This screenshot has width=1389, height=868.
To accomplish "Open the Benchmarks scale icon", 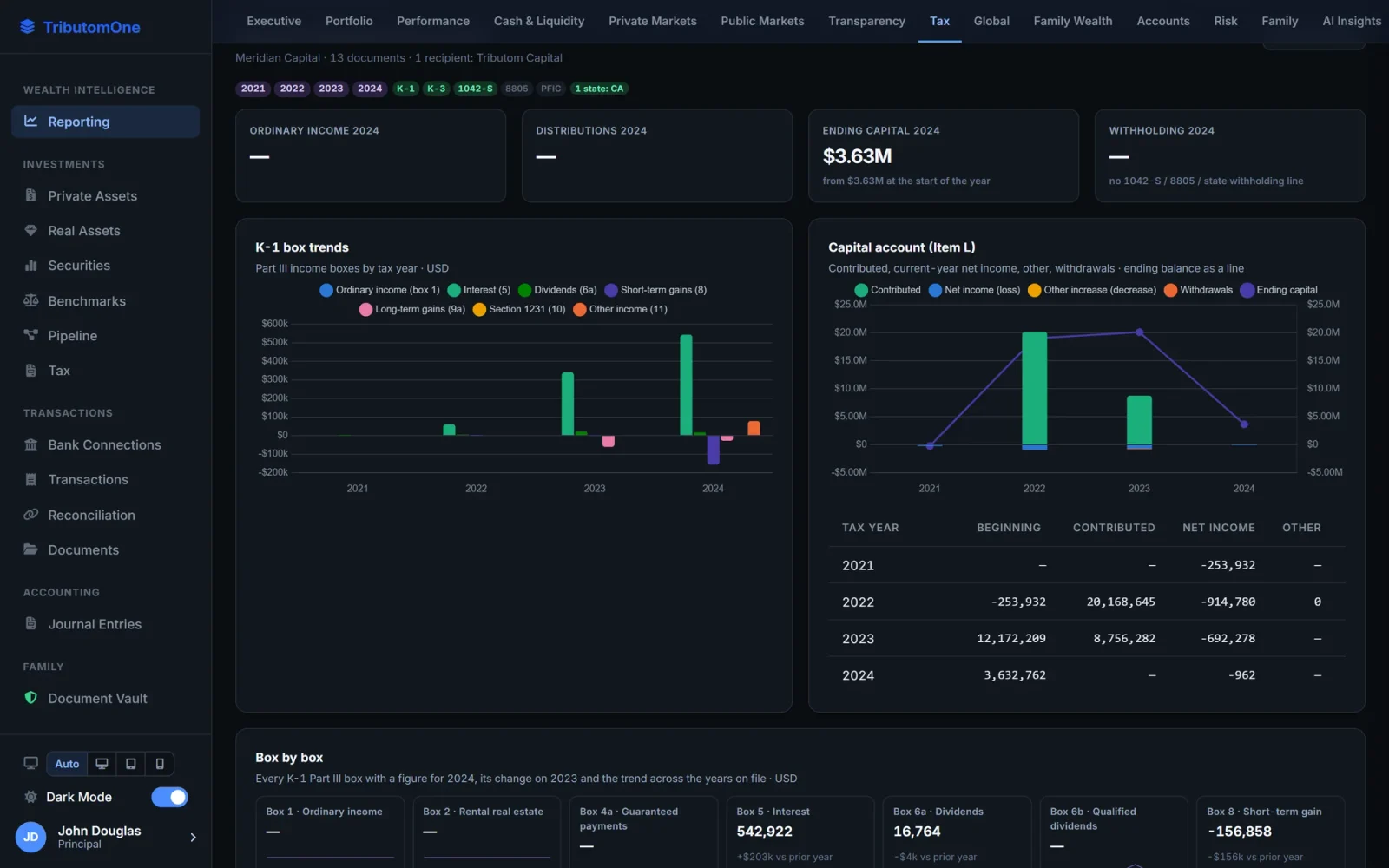I will 30,301.
